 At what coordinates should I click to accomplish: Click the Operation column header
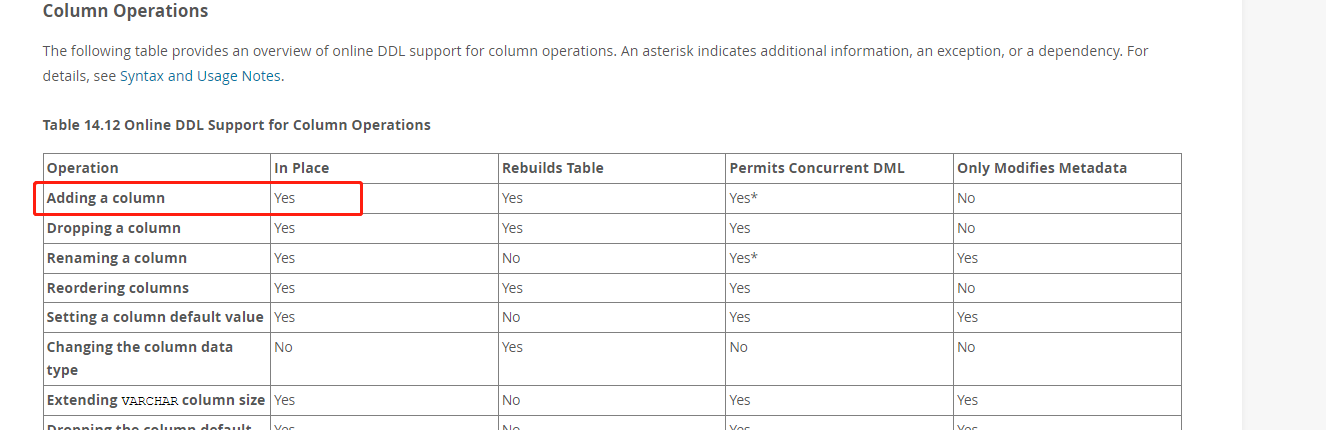(x=83, y=168)
